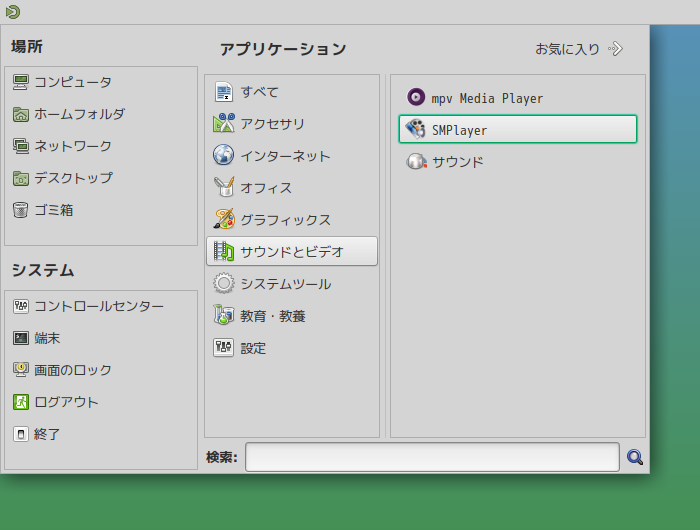
Task: Click the globe icon for インターネット
Action: click(224, 155)
